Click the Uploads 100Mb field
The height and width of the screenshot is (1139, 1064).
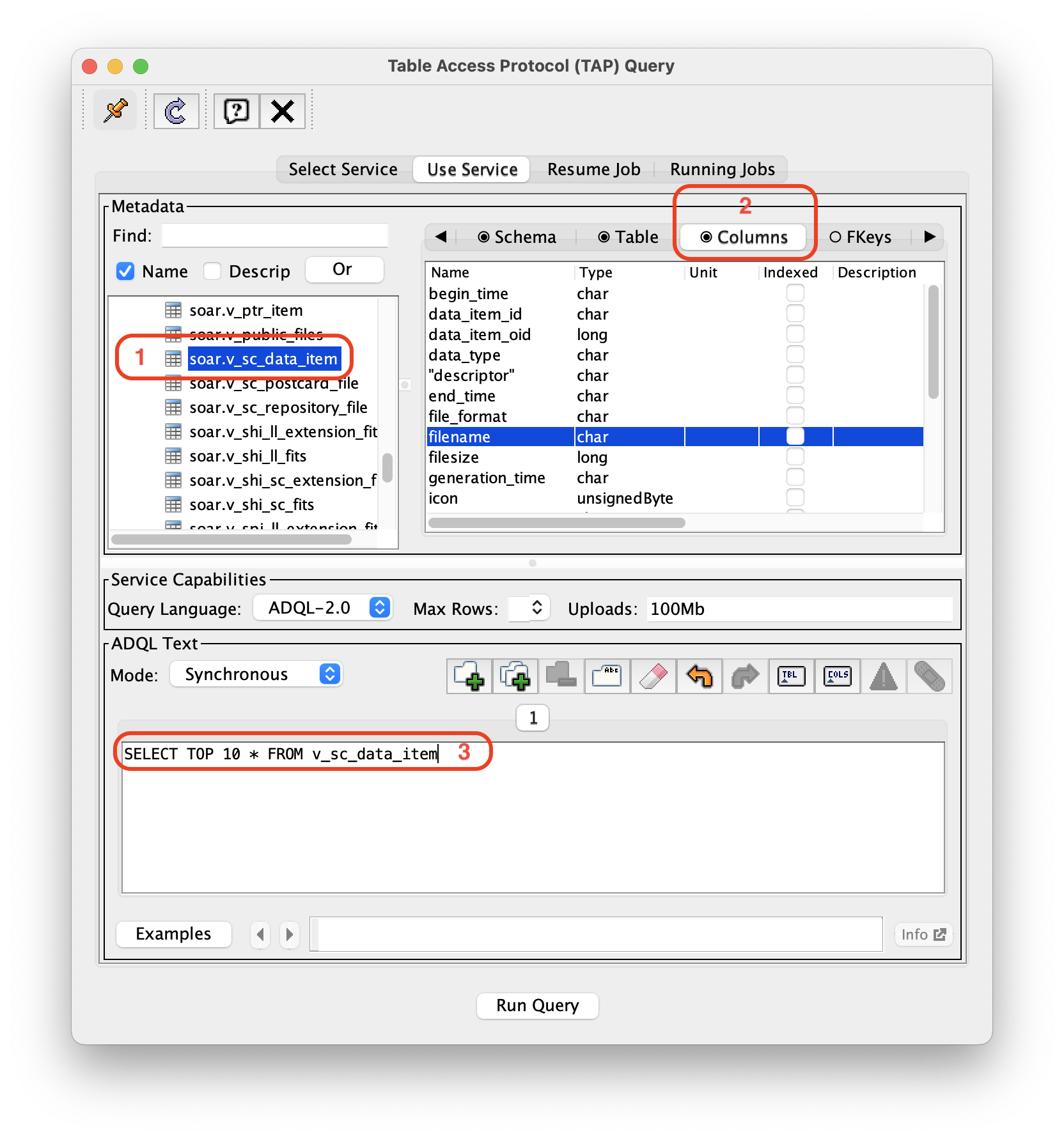(x=799, y=608)
